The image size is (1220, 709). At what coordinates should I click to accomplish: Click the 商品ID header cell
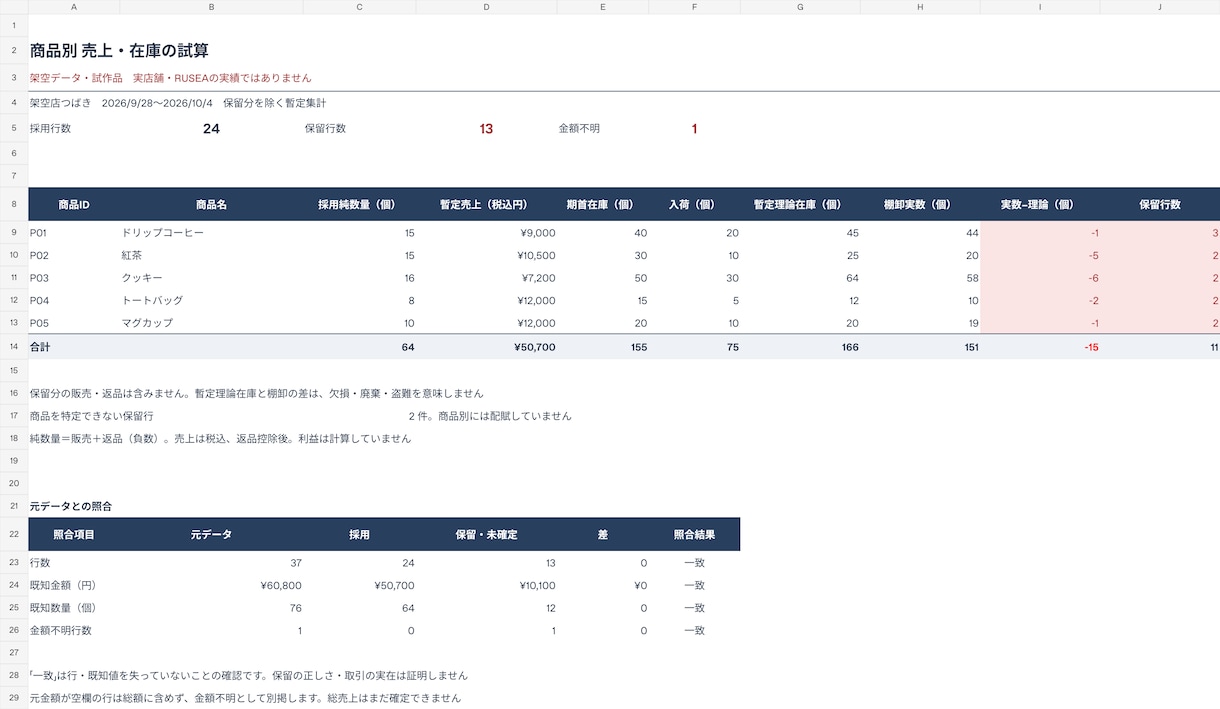pos(74,204)
